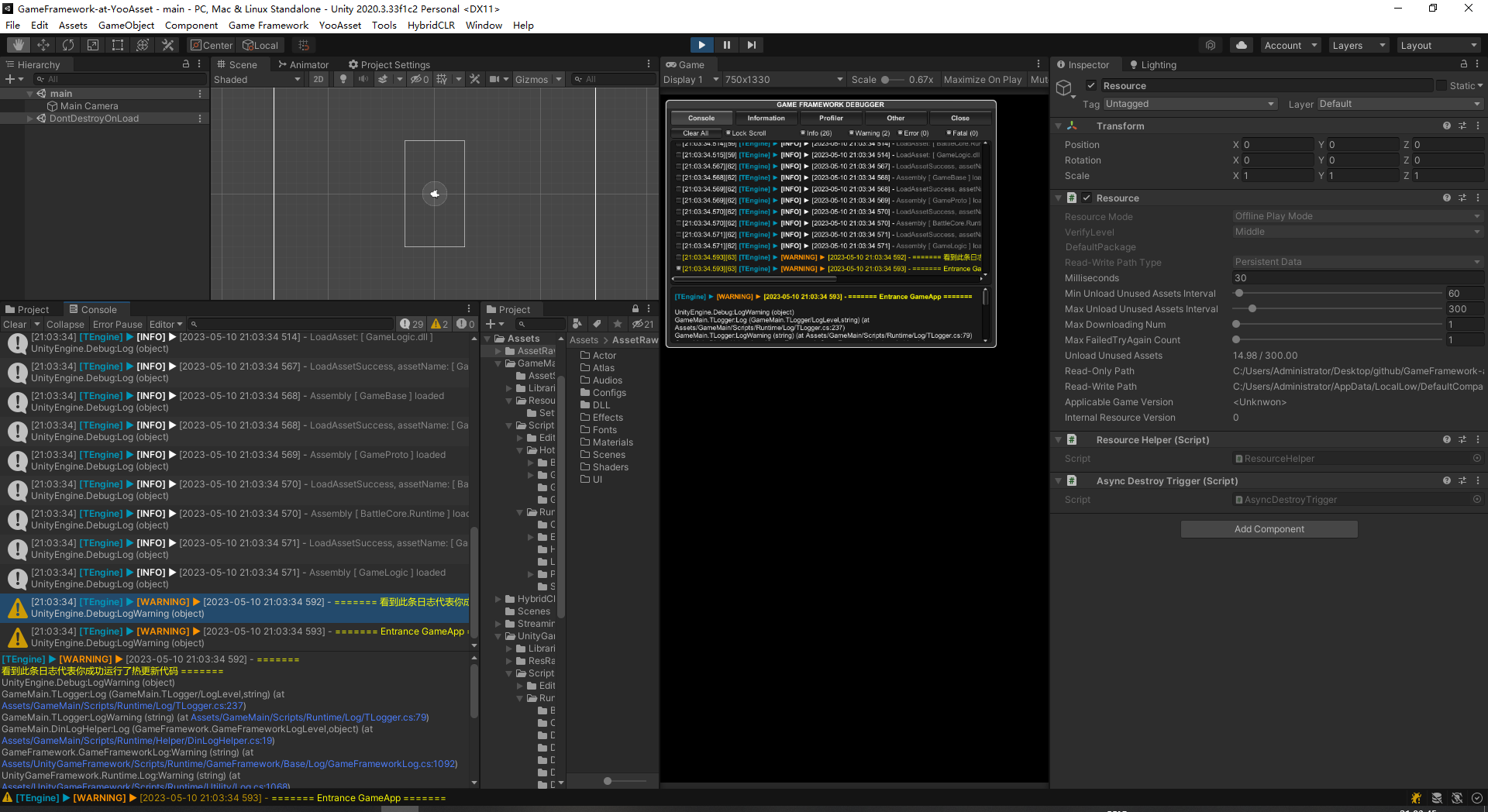
Task: Expand DontDestroyOnLoad in the Hierarchy
Action: click(x=30, y=119)
